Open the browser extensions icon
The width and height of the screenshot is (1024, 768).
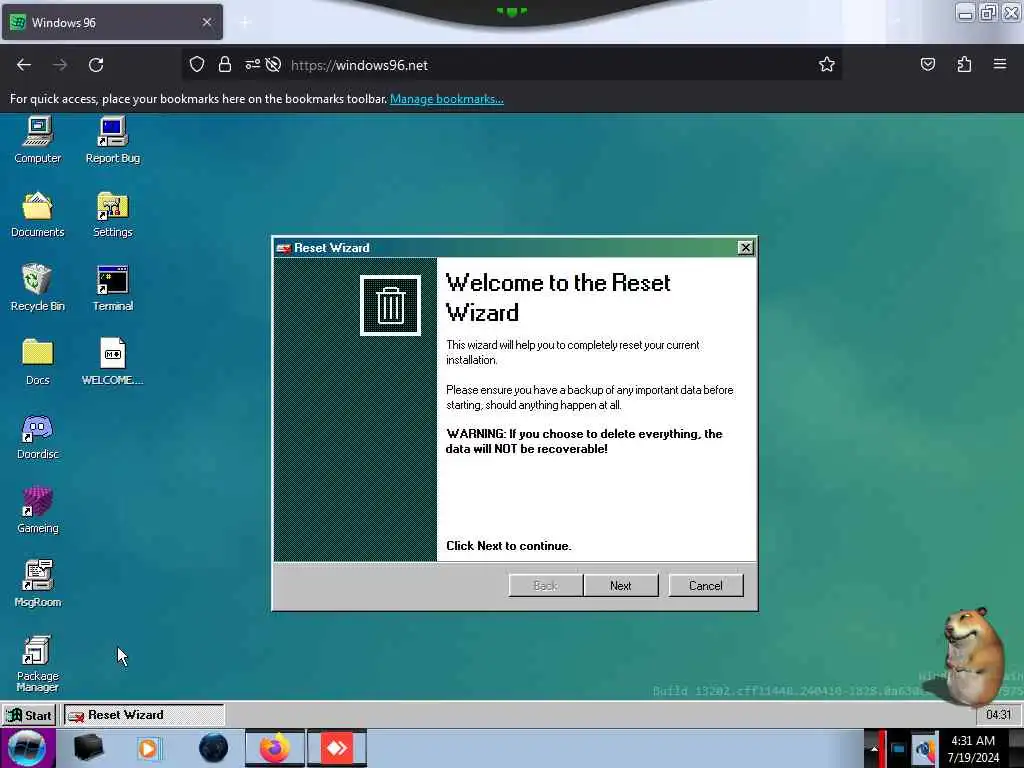964,65
